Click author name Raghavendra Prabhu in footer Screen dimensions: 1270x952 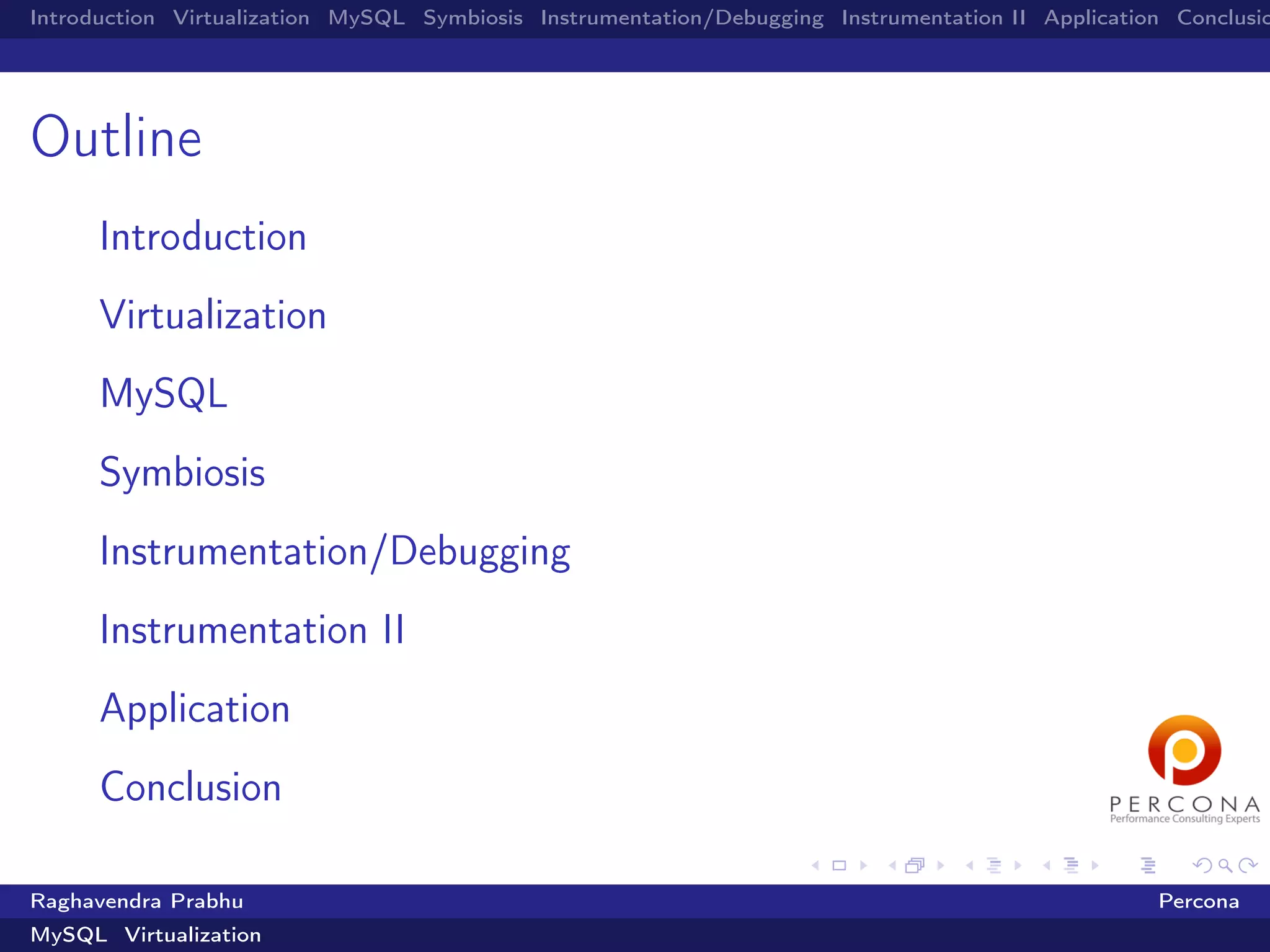[137, 901]
